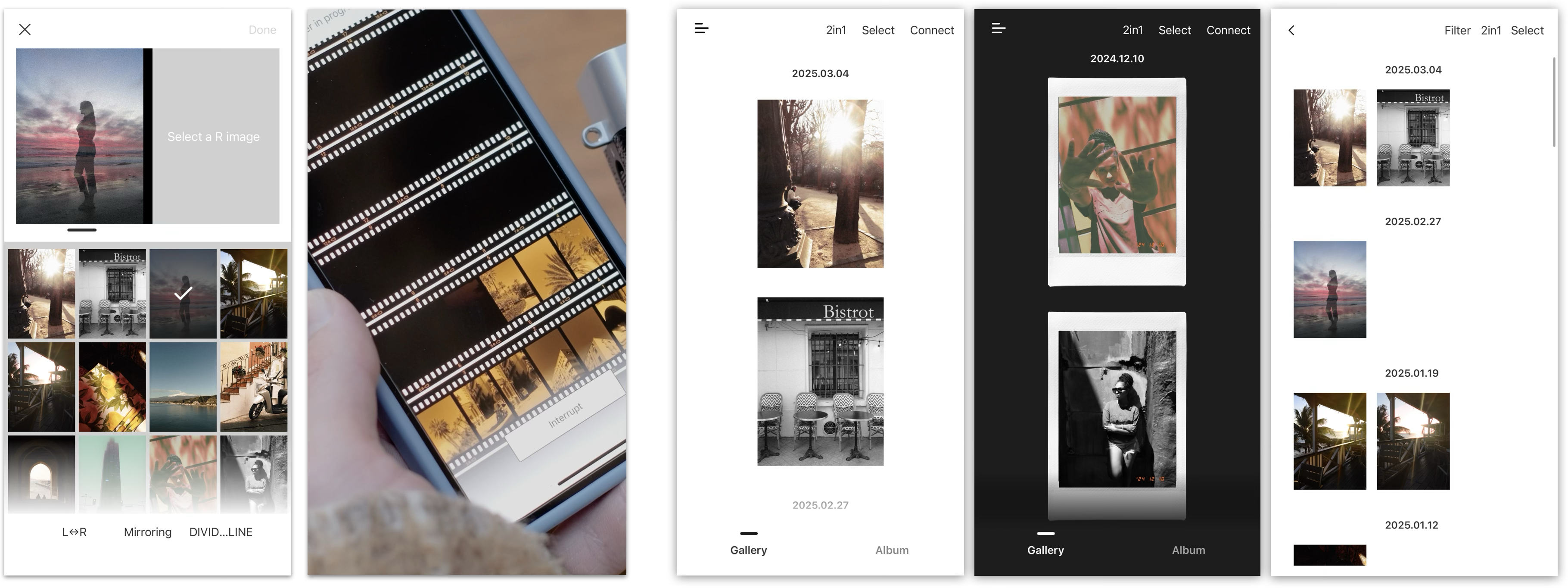Open hamburger menu in dark gallery screen
Image resolution: width=1568 pixels, height=588 pixels.
pyautogui.click(x=998, y=28)
